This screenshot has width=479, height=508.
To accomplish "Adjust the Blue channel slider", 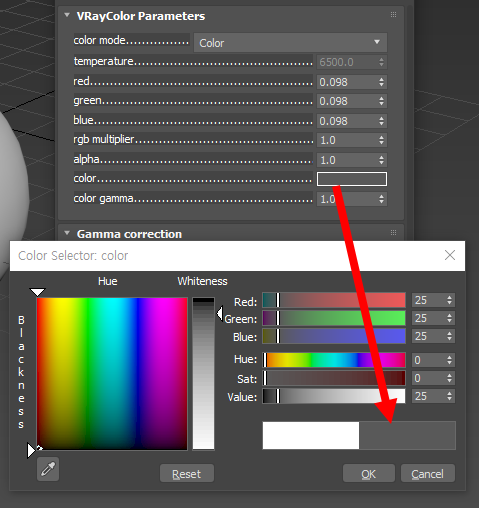I will (x=334, y=336).
